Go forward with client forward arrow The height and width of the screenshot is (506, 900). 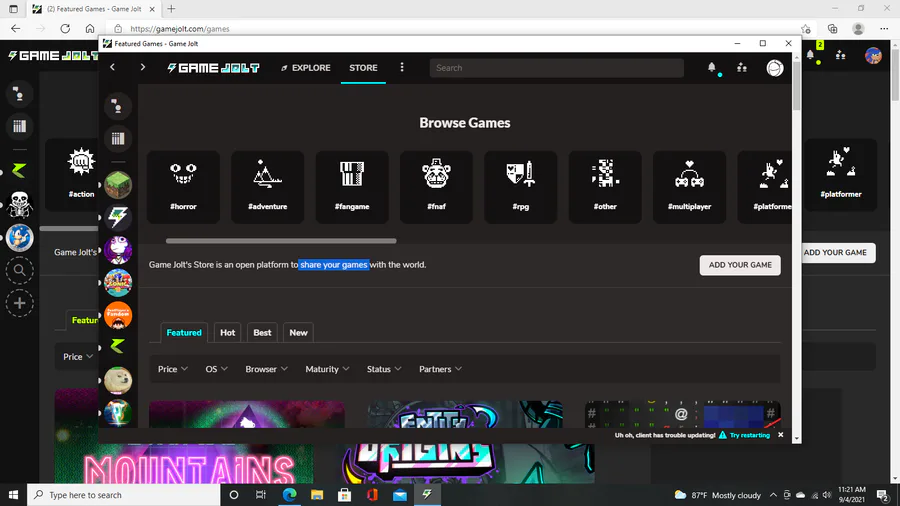click(142, 67)
